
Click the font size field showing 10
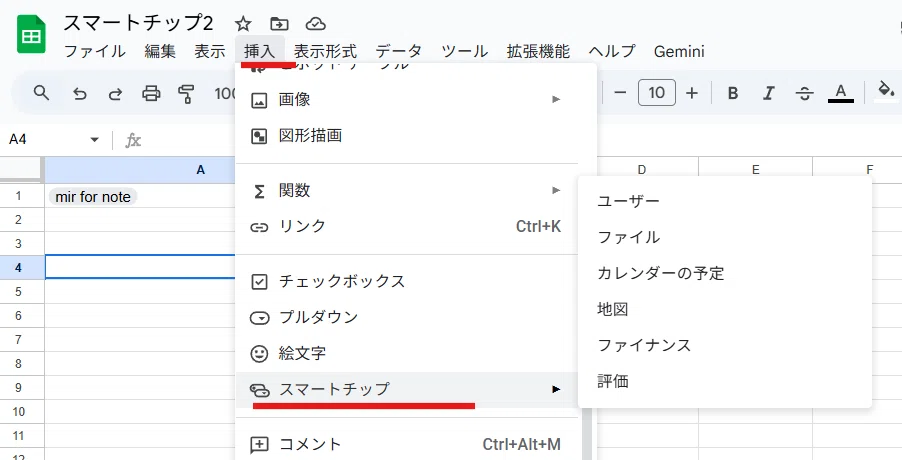click(656, 93)
